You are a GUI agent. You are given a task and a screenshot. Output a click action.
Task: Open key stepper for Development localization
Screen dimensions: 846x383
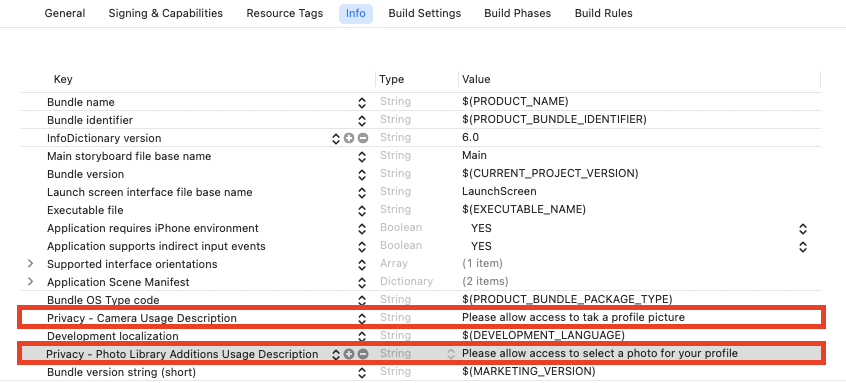[362, 336]
